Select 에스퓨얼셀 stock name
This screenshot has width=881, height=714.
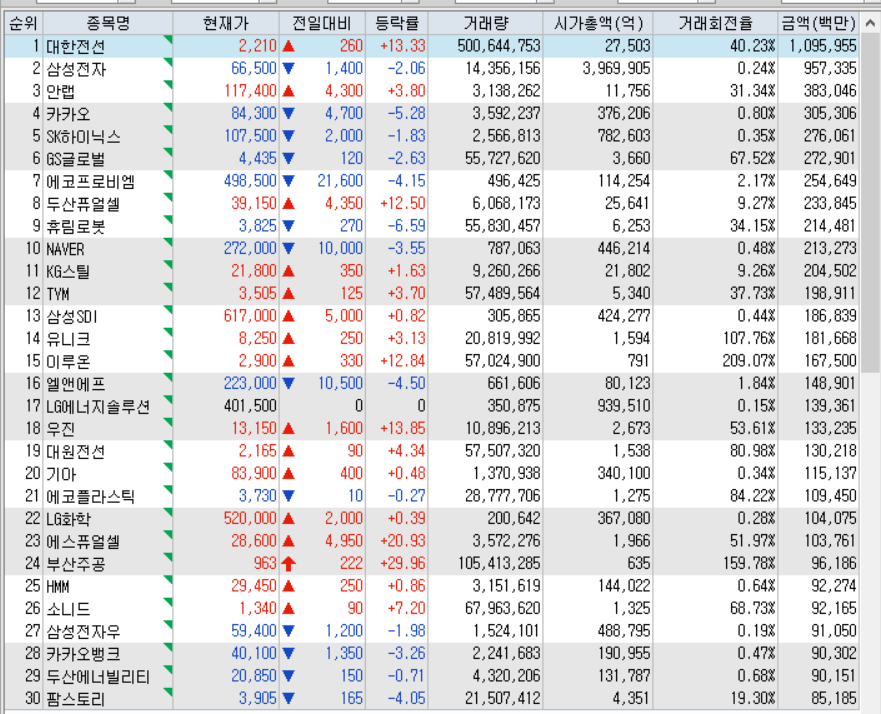pyautogui.click(x=83, y=542)
